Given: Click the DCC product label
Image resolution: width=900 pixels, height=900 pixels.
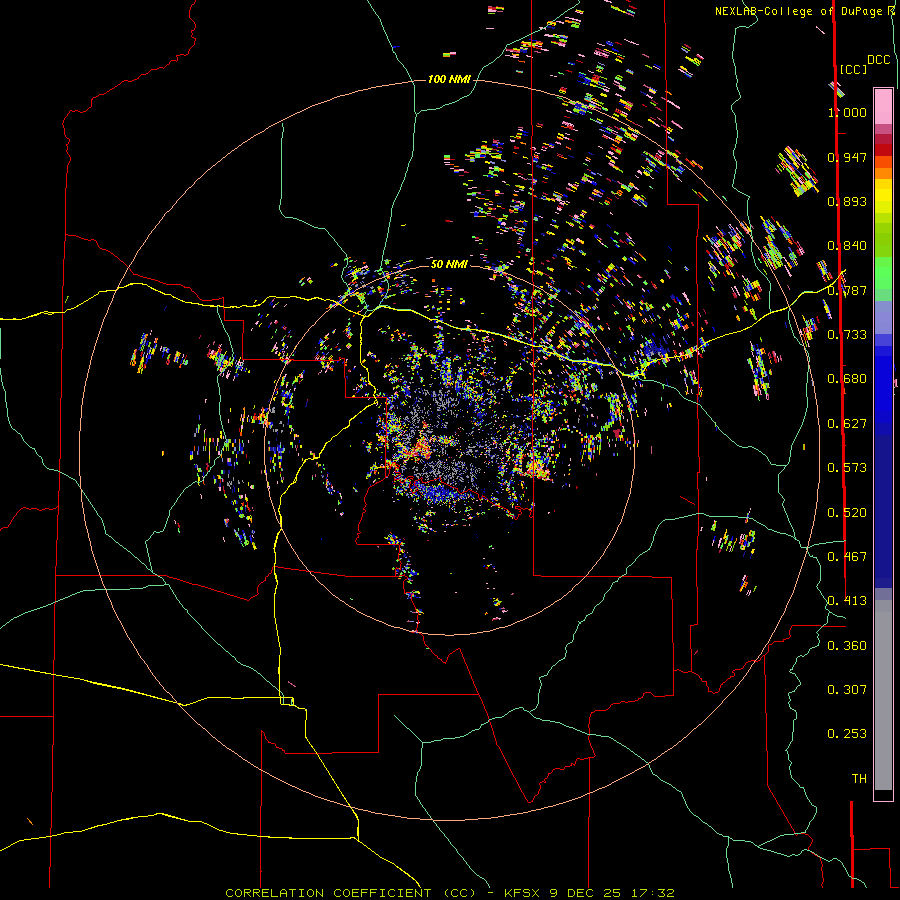Looking at the screenshot, I should coord(878,60).
